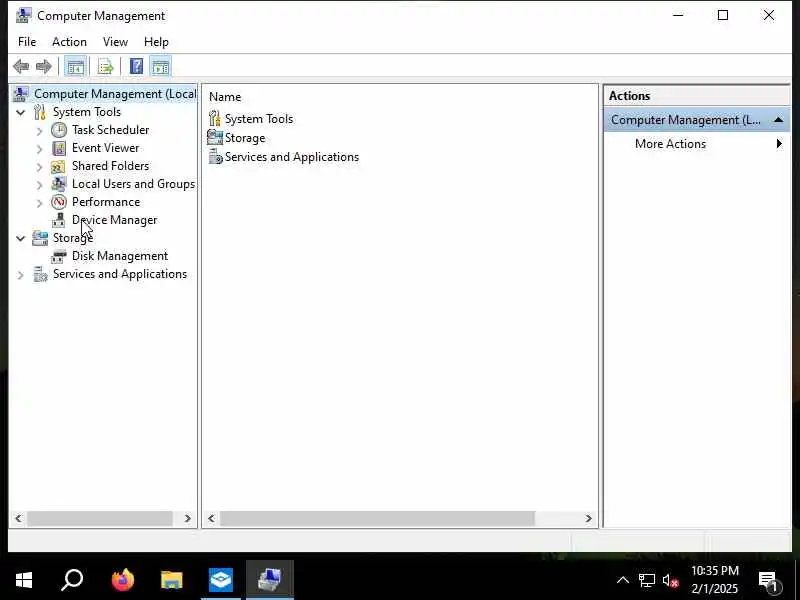Open the Help menu
The width and height of the screenshot is (800, 600).
coord(156,42)
